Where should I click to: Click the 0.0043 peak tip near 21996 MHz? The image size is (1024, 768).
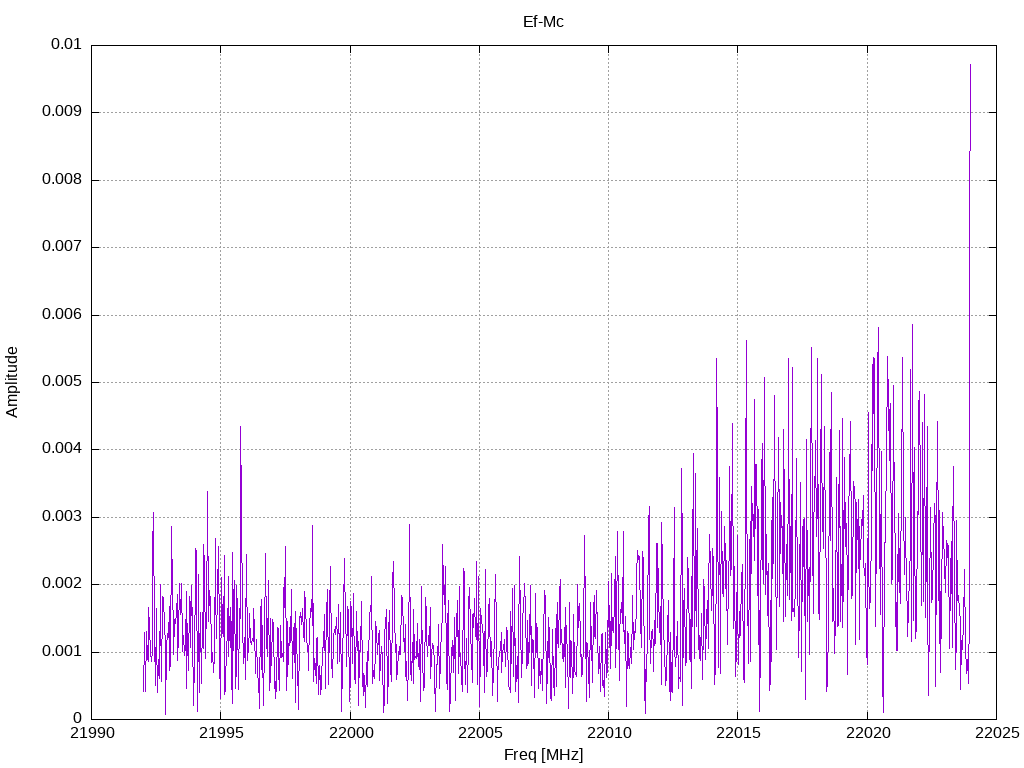point(240,428)
